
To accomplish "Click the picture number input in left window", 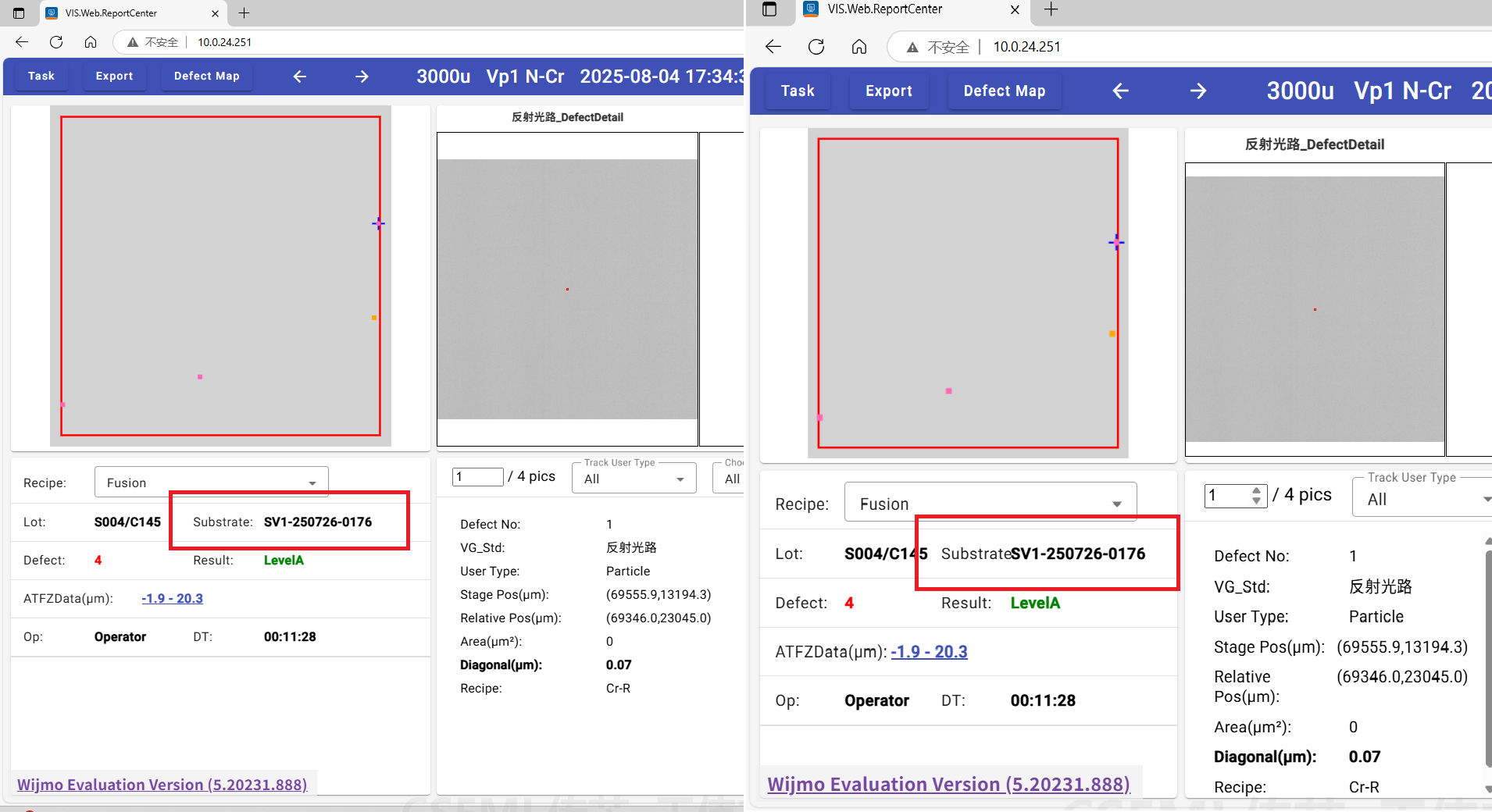I will (477, 476).
